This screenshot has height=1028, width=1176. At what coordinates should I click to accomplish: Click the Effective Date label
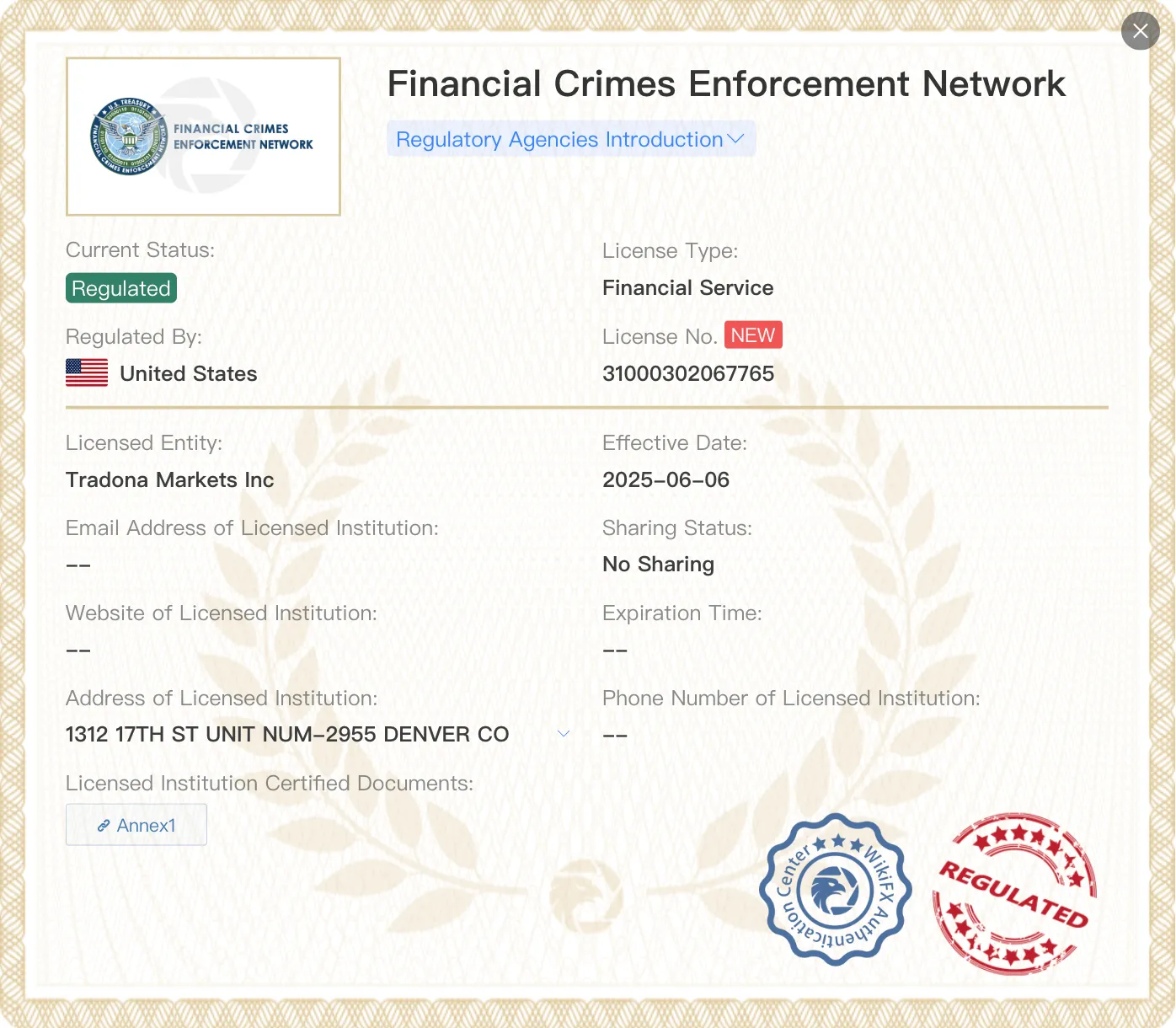(675, 443)
